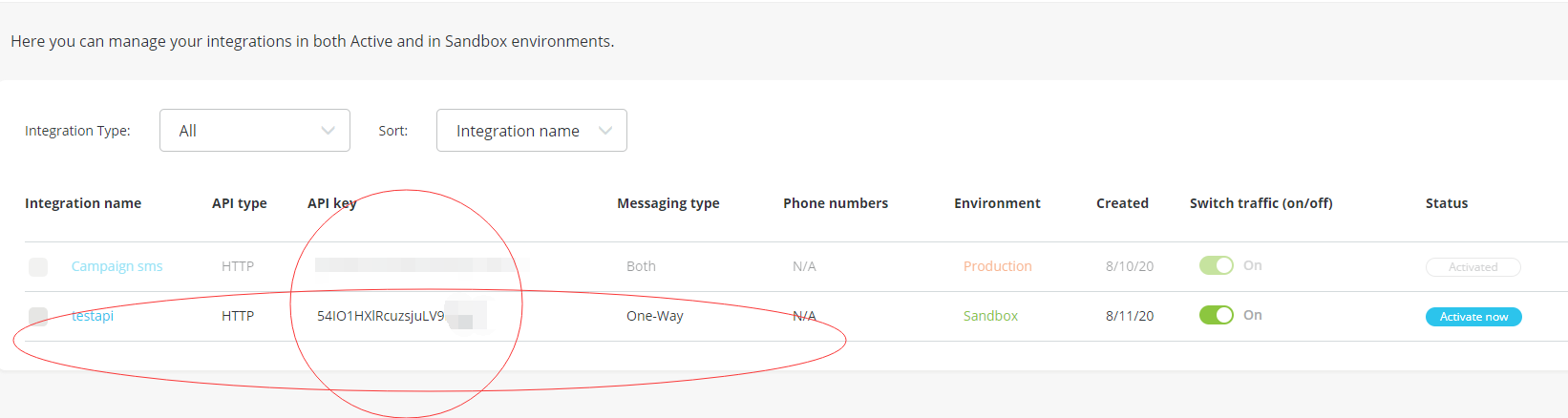Open the testapi integration link
The height and width of the screenshot is (418, 1568).
pos(93,316)
